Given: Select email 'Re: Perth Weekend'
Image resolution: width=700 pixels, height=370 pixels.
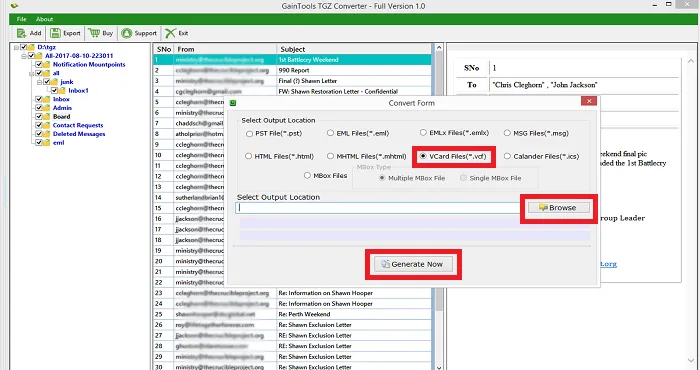Looking at the screenshot, I should tap(292, 314).
